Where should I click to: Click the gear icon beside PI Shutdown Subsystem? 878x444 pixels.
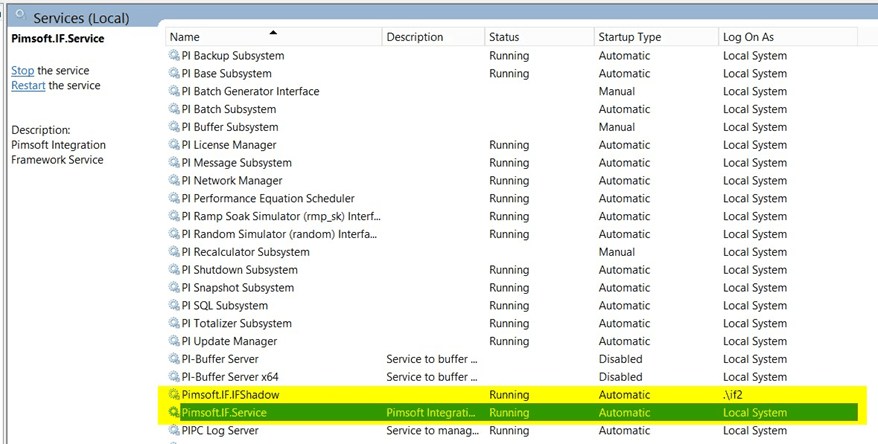[174, 270]
